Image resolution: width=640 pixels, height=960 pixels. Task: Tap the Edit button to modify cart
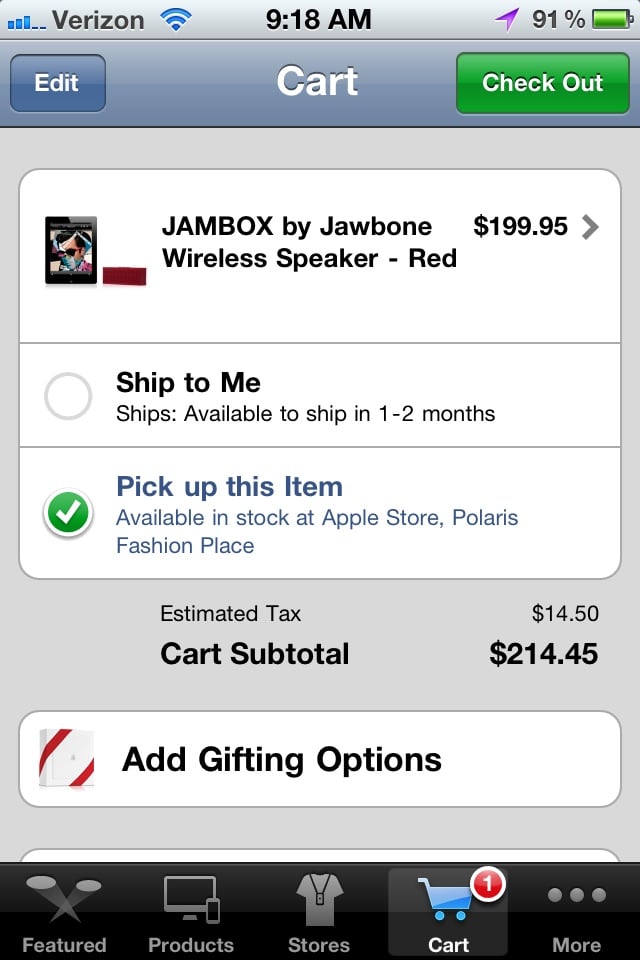(57, 84)
